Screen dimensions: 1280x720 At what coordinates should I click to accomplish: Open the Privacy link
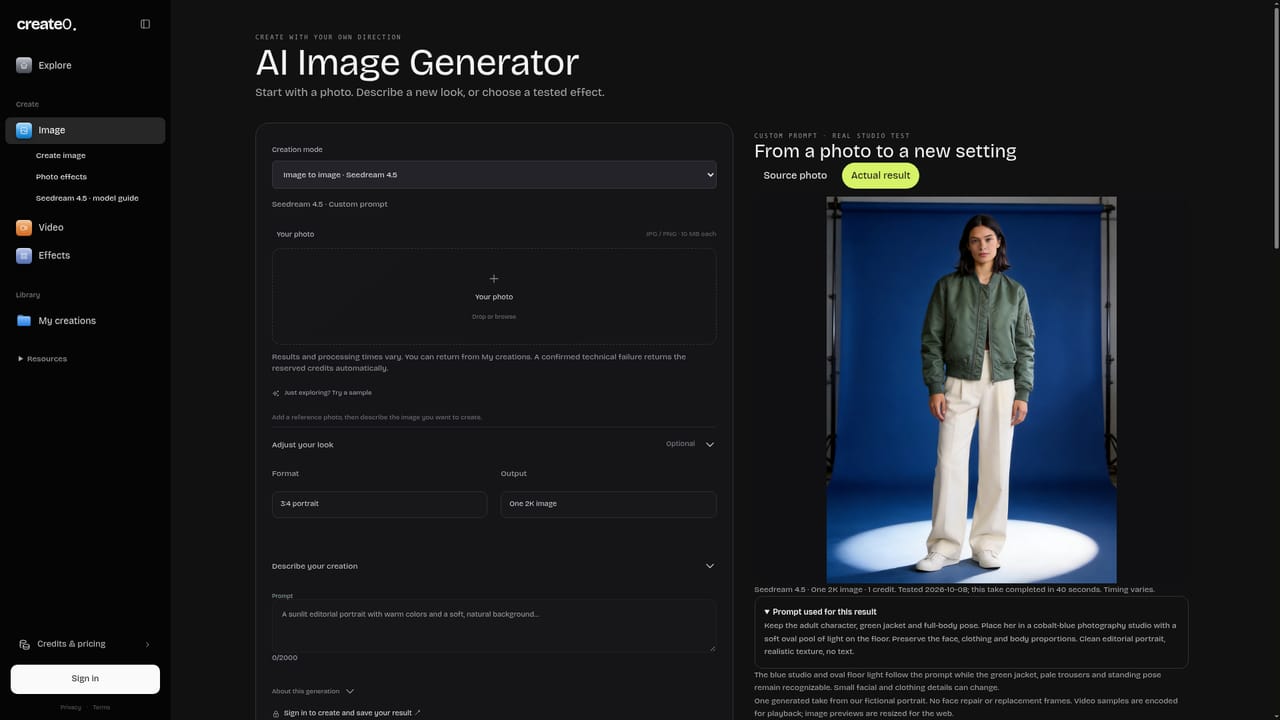click(70, 707)
